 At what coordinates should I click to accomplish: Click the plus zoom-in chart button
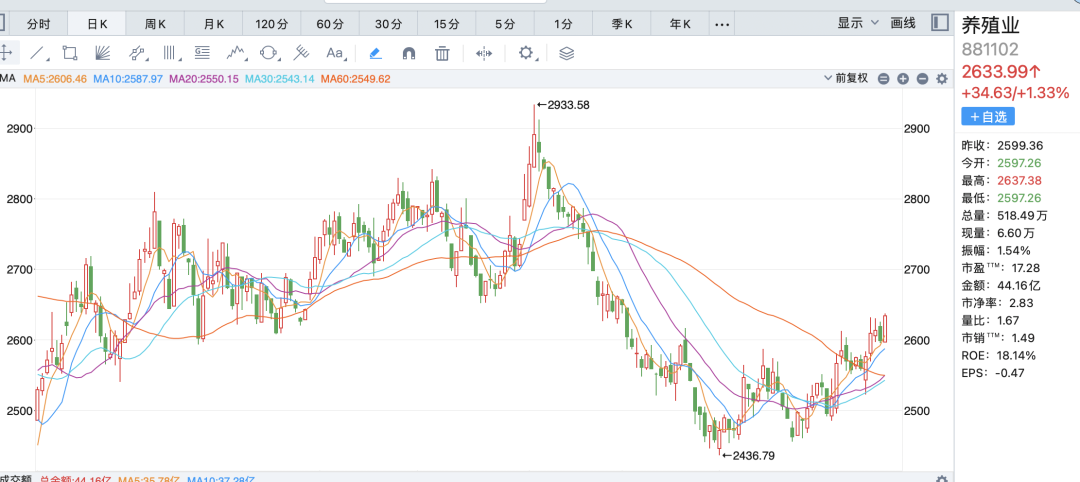tap(902, 79)
